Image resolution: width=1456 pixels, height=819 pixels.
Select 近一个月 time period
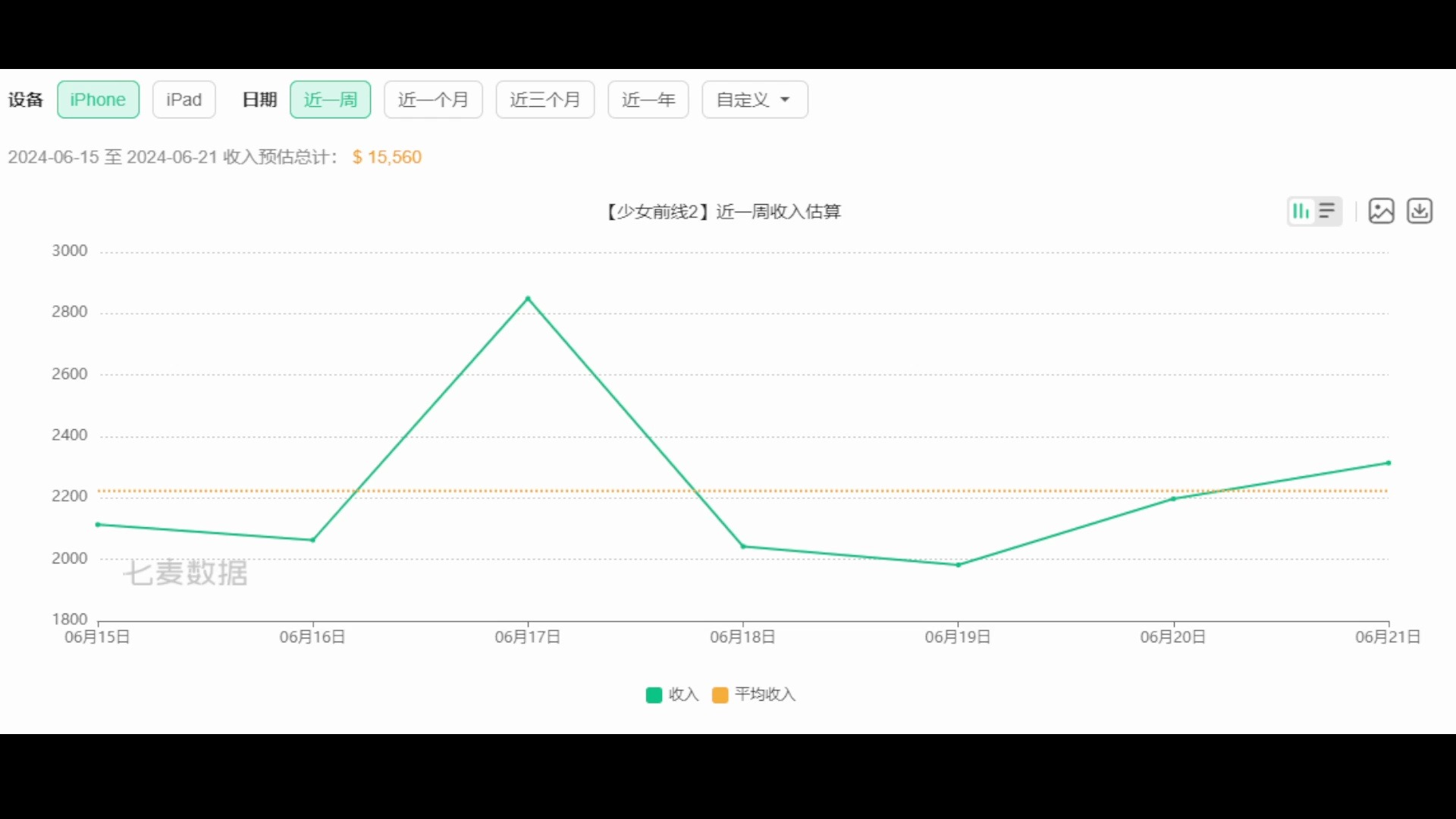pos(433,99)
